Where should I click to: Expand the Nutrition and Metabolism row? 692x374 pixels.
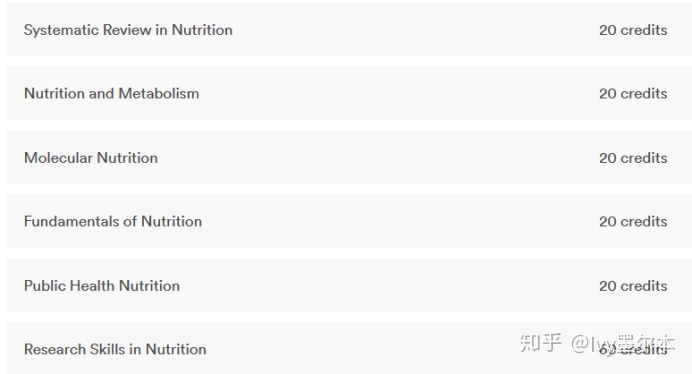[x=349, y=93]
